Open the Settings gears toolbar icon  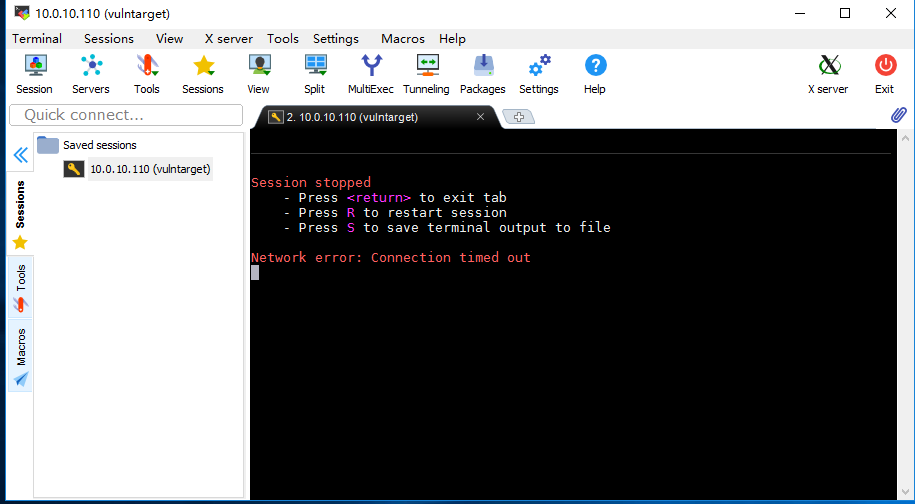coord(539,74)
